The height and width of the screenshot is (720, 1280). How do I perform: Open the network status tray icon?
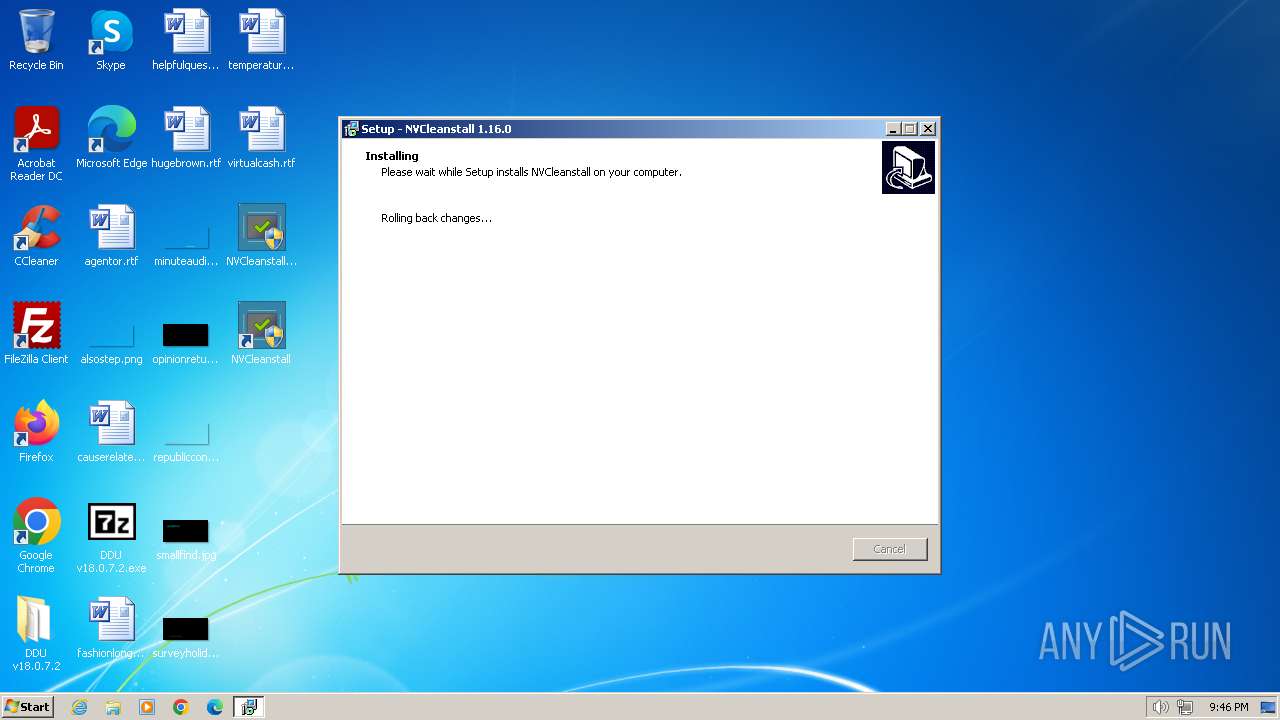1185,707
